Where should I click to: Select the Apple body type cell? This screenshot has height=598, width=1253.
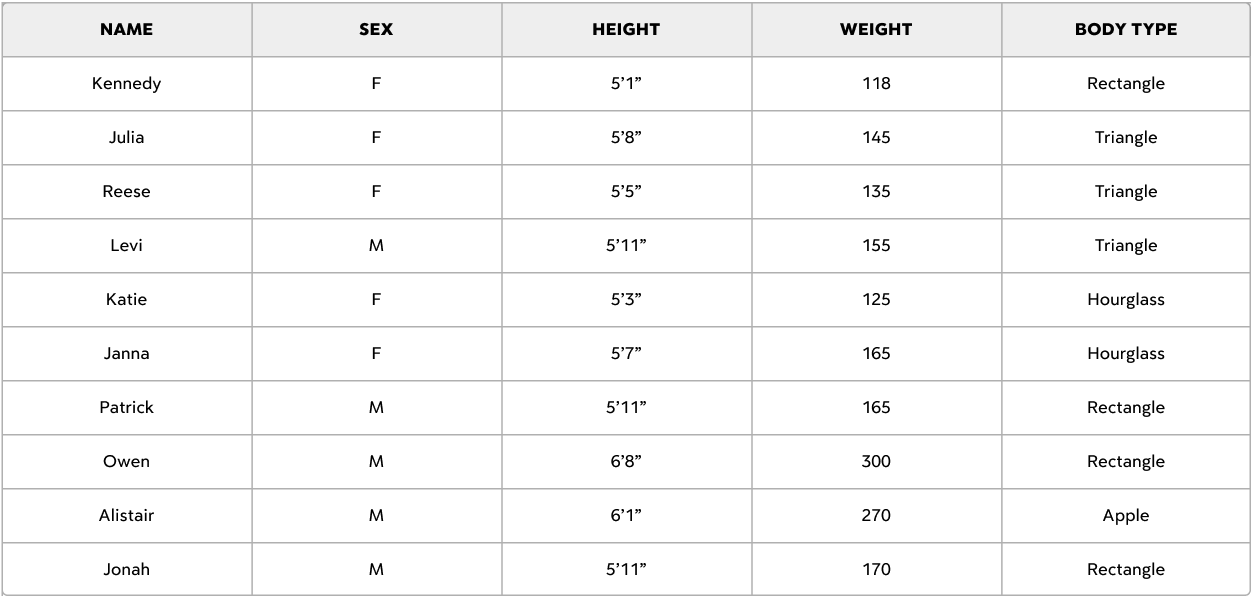(x=1126, y=516)
